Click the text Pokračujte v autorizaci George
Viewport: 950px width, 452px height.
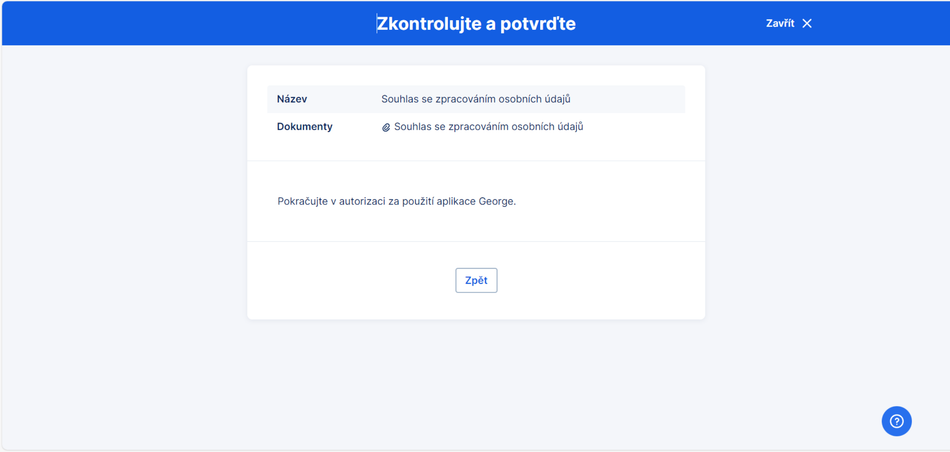396,201
